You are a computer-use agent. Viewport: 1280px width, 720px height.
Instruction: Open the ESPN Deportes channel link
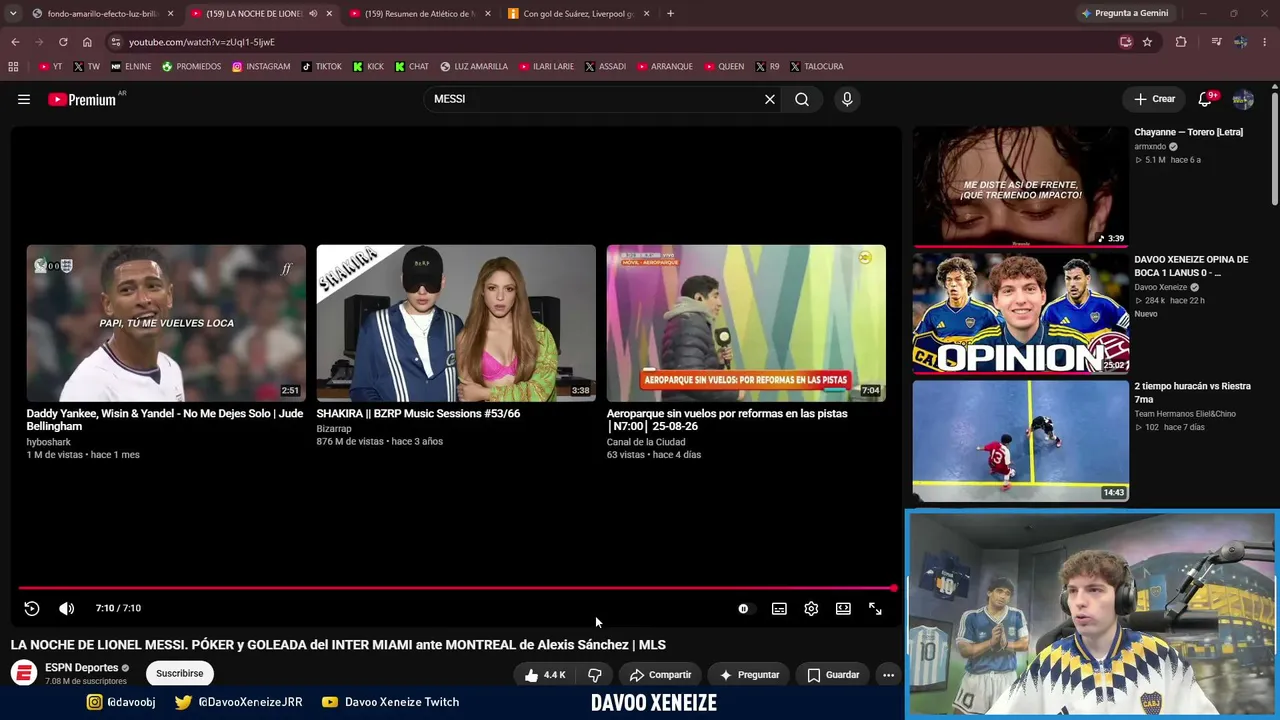click(81, 668)
